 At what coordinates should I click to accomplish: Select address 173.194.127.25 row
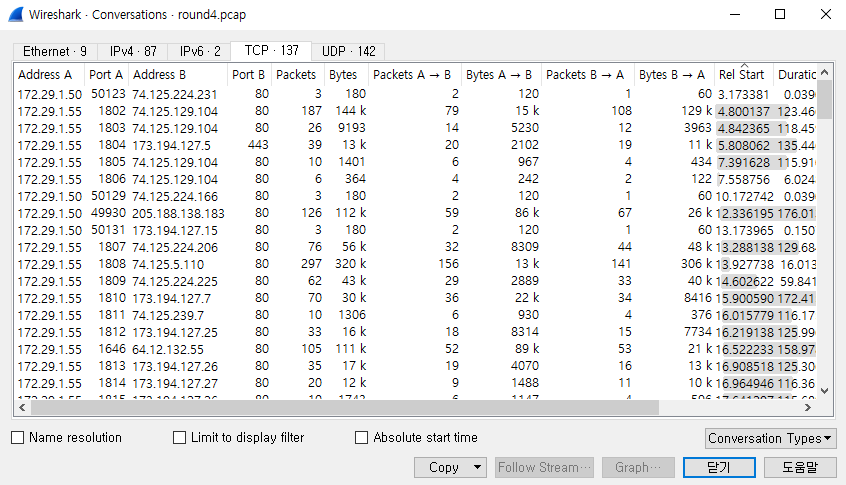point(415,332)
